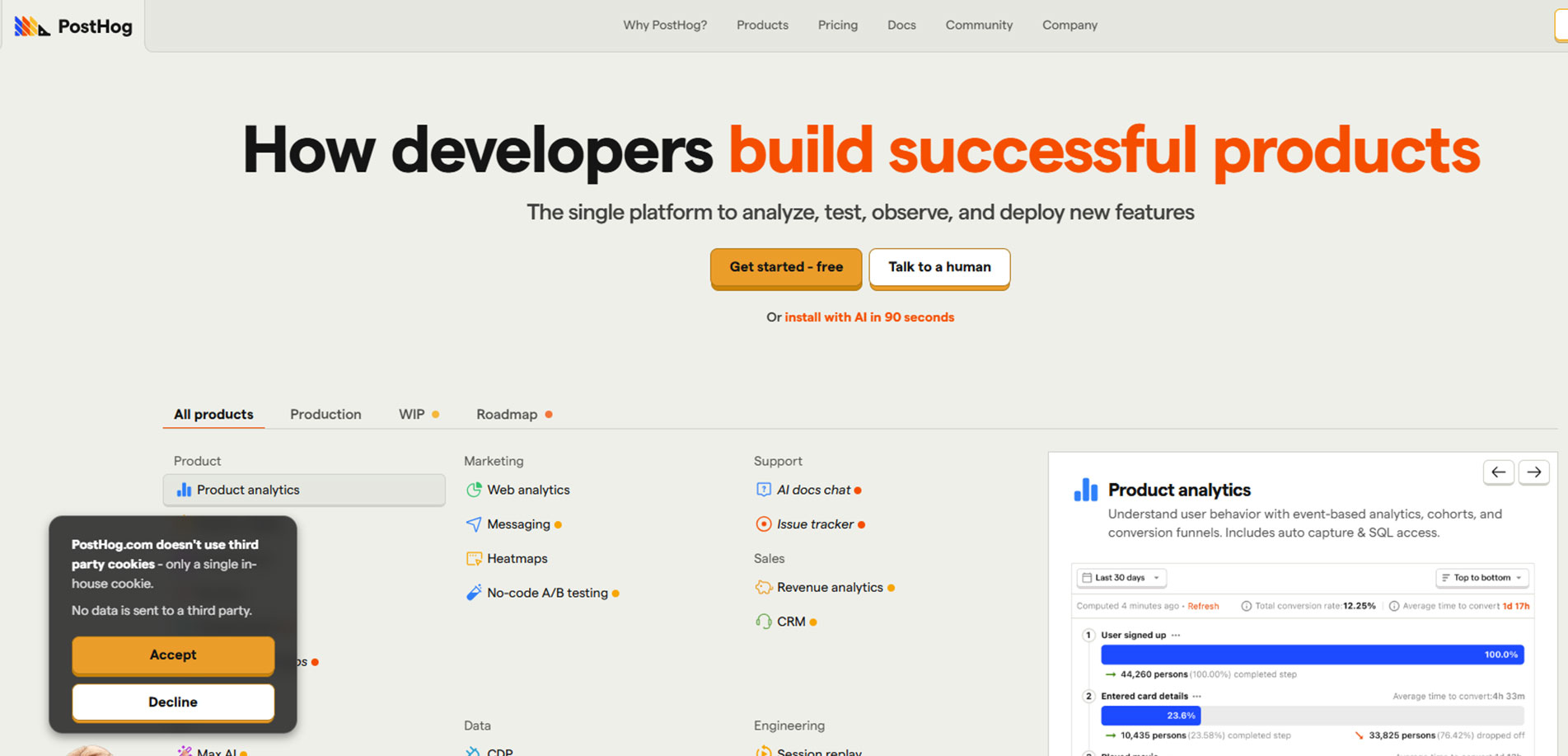Show next product with right arrow
Viewport: 1568px width, 756px height.
[x=1534, y=472]
